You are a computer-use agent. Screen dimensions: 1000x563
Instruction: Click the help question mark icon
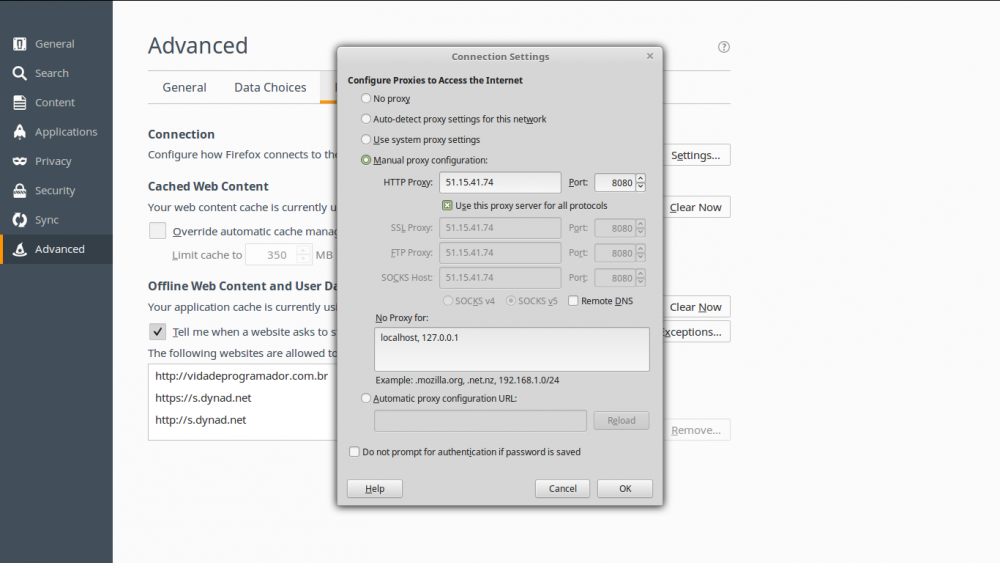click(x=724, y=47)
